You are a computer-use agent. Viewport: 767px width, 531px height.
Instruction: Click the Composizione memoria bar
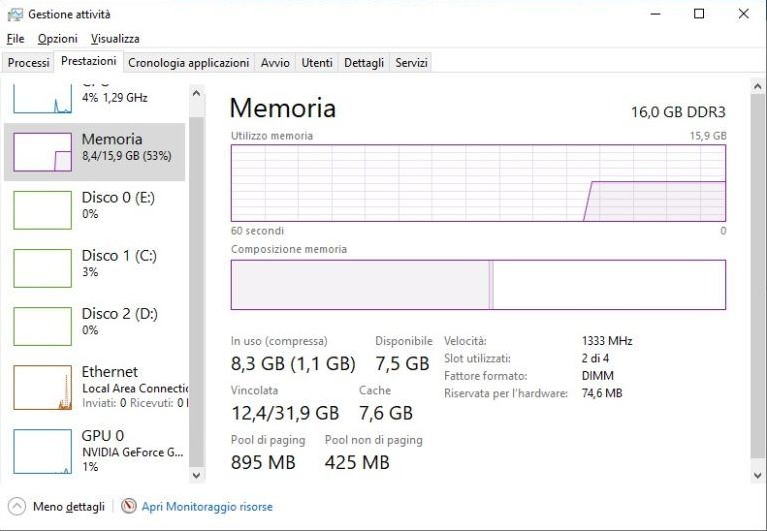(478, 285)
